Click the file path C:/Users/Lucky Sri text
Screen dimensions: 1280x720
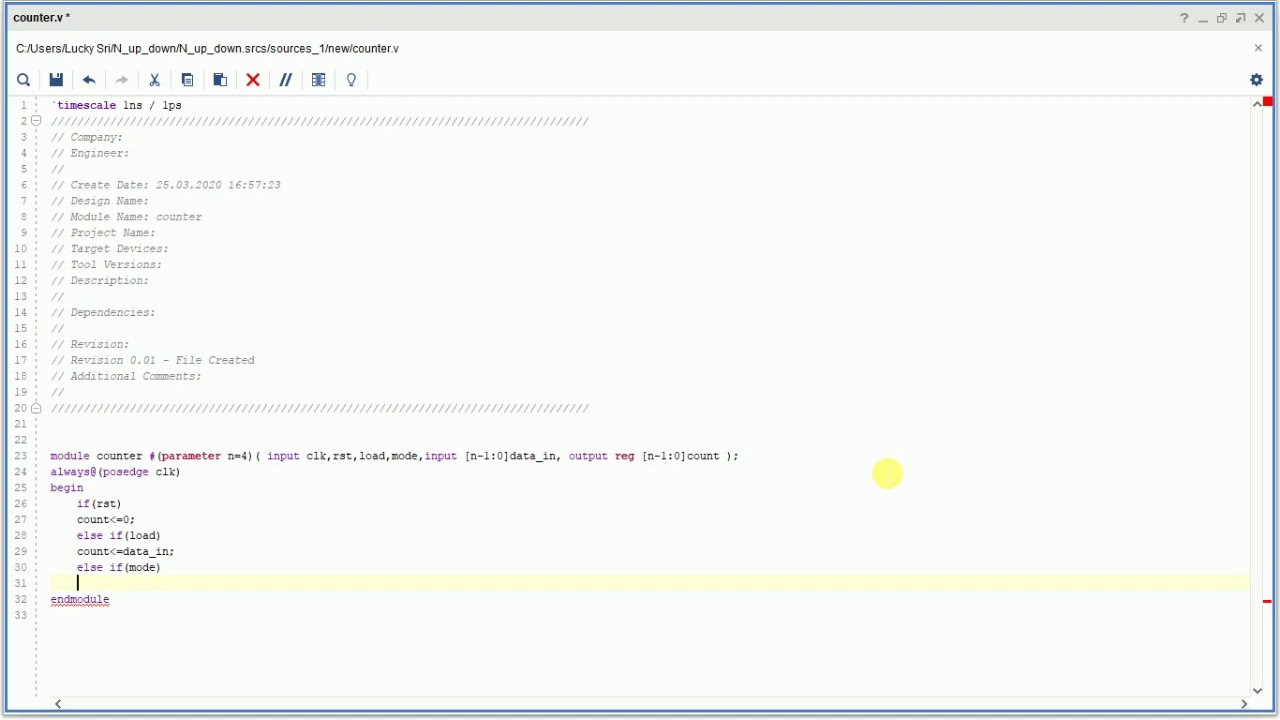pos(207,48)
